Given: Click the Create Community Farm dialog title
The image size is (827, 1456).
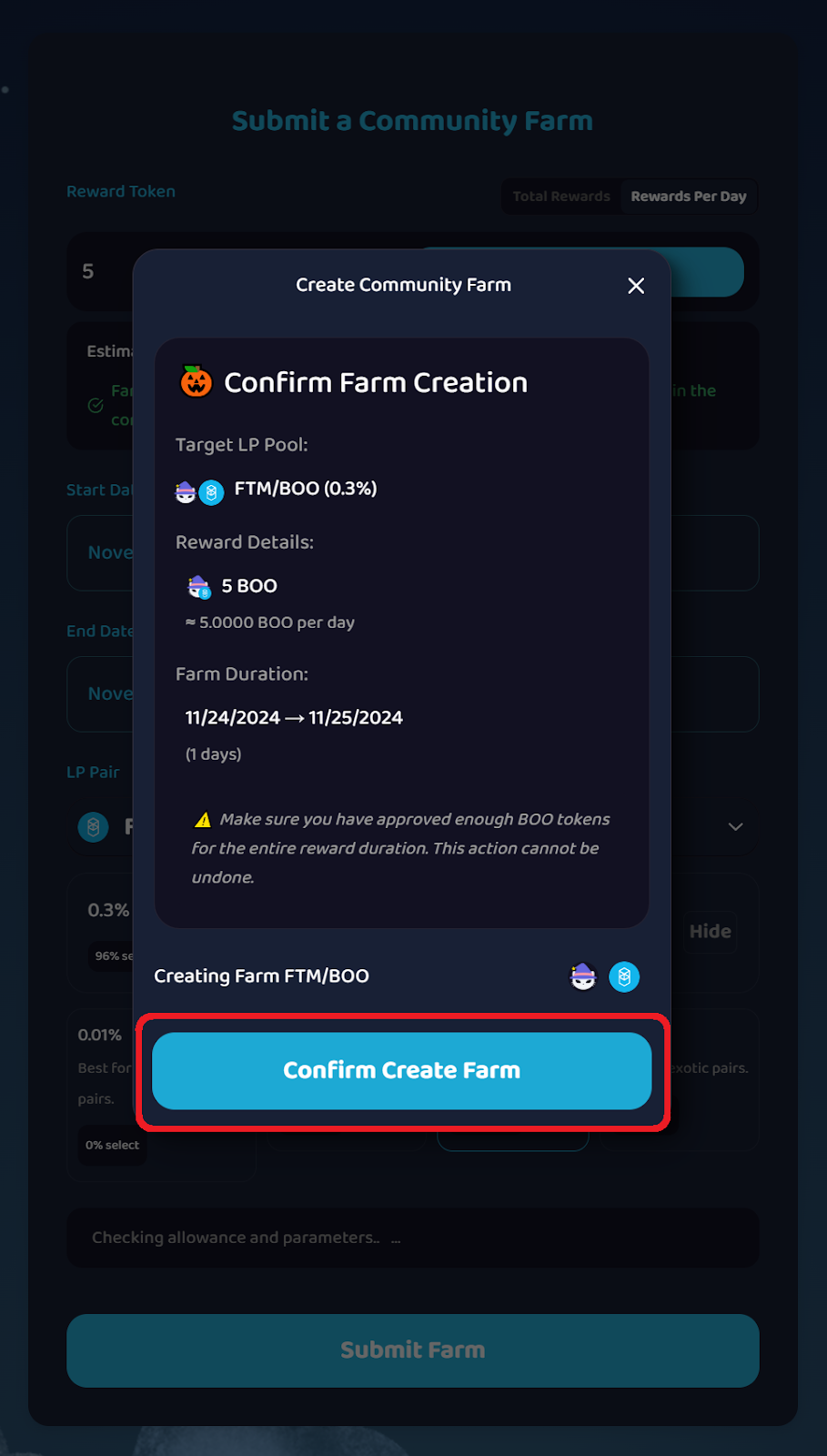Looking at the screenshot, I should pyautogui.click(x=403, y=285).
